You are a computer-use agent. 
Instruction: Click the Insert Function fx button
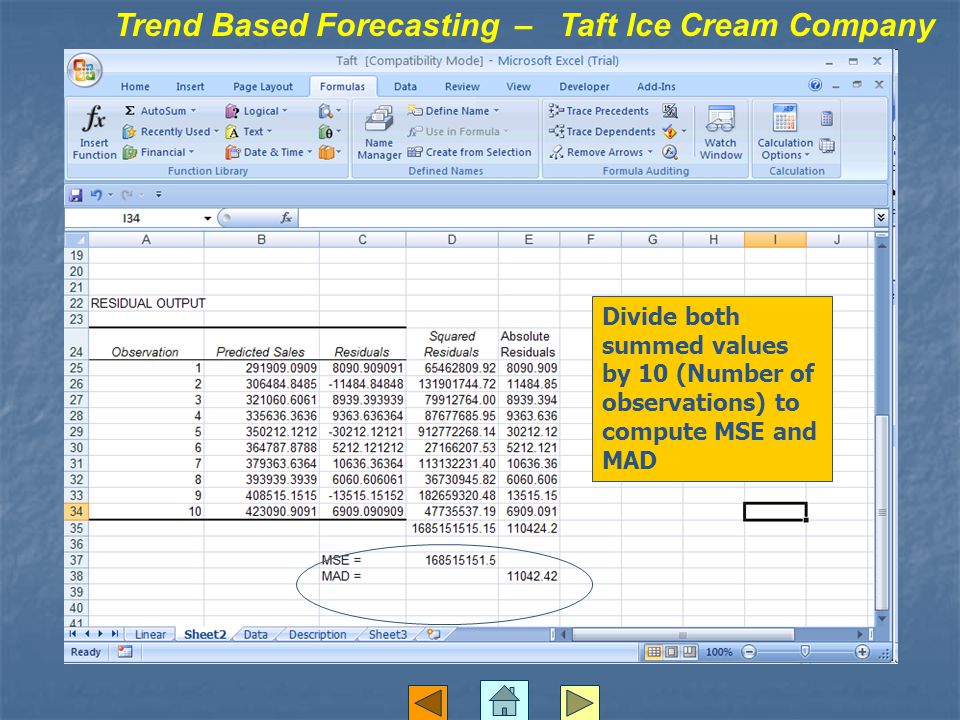94,132
